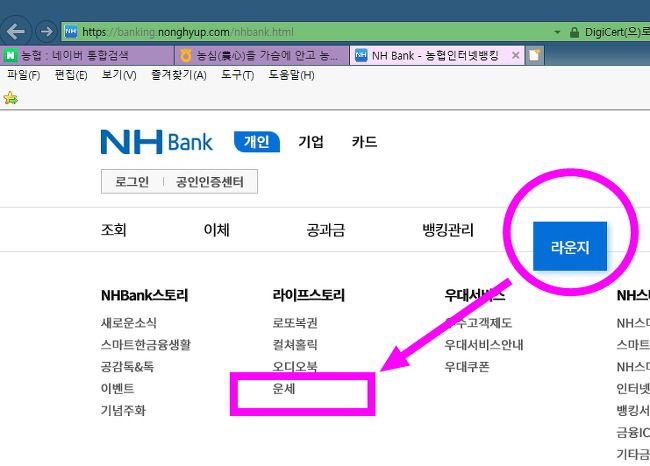Switch to the 농심 tab
The height and width of the screenshot is (466, 650).
pos(262,55)
